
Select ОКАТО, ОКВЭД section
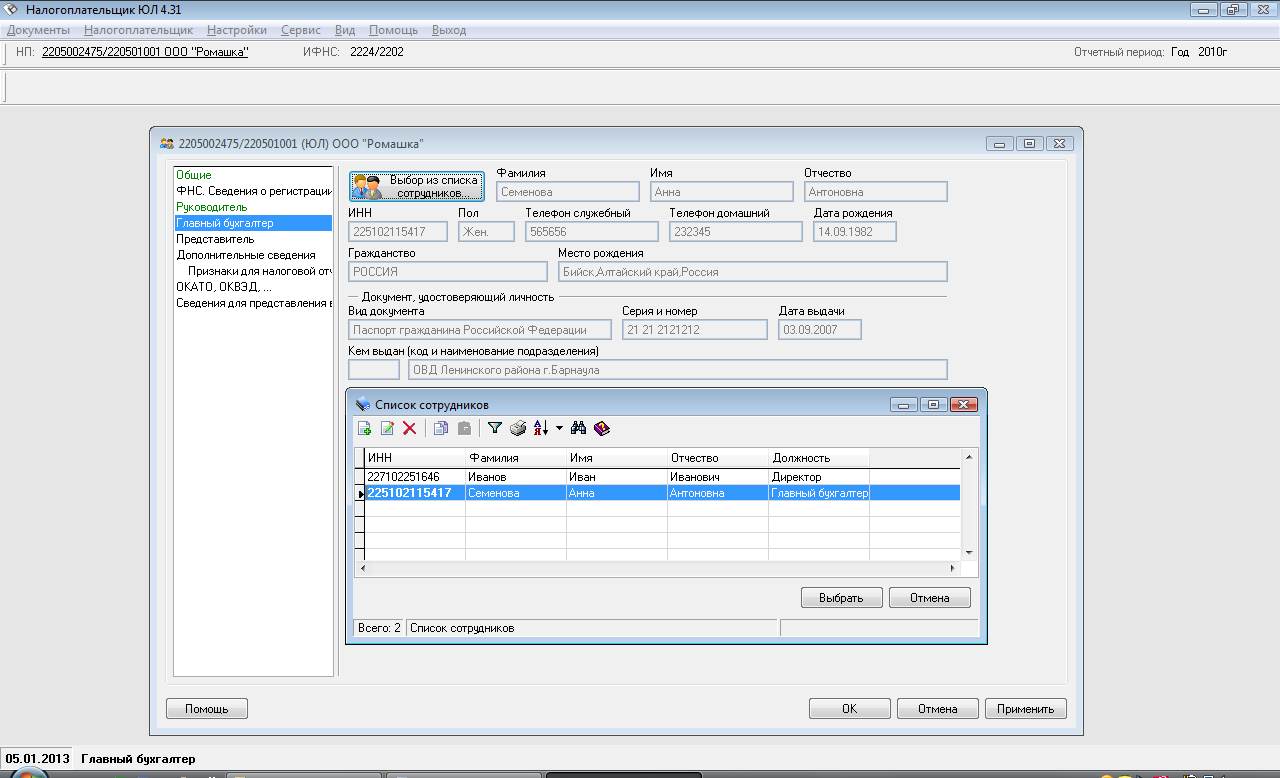coord(224,287)
